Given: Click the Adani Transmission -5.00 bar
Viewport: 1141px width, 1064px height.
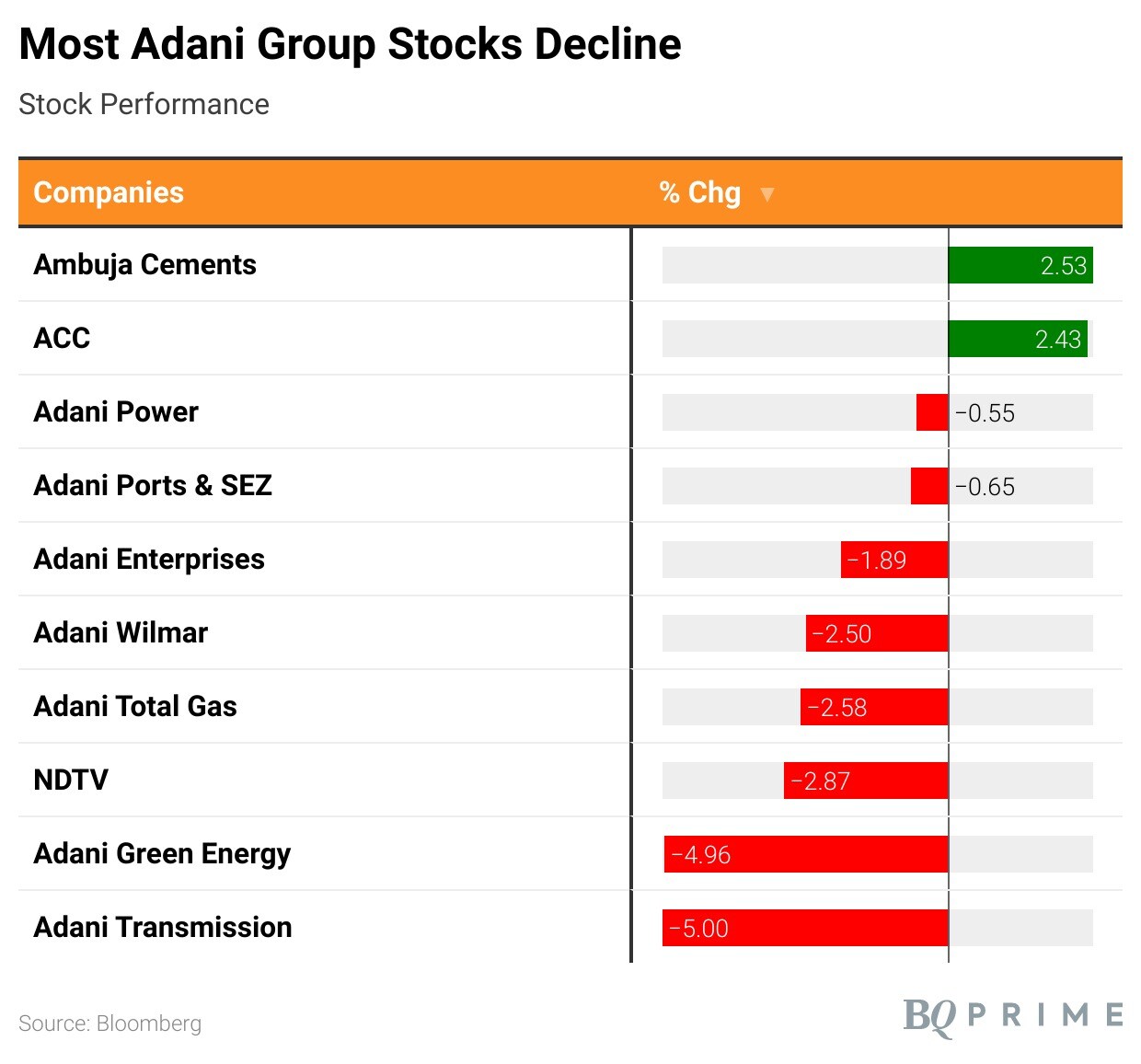Looking at the screenshot, I should (x=804, y=928).
